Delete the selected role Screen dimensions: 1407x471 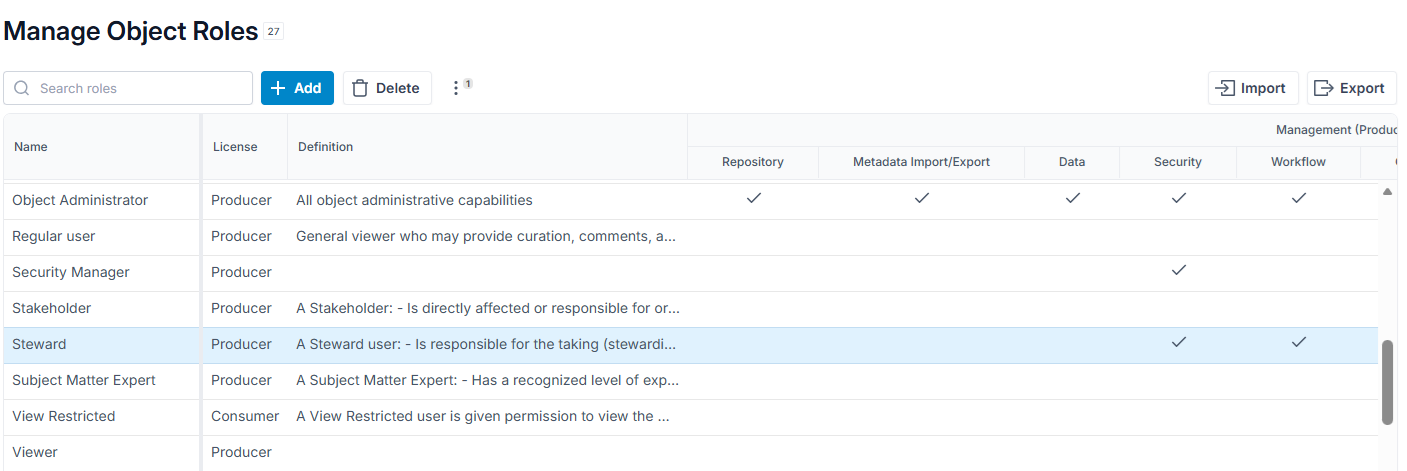pos(387,88)
